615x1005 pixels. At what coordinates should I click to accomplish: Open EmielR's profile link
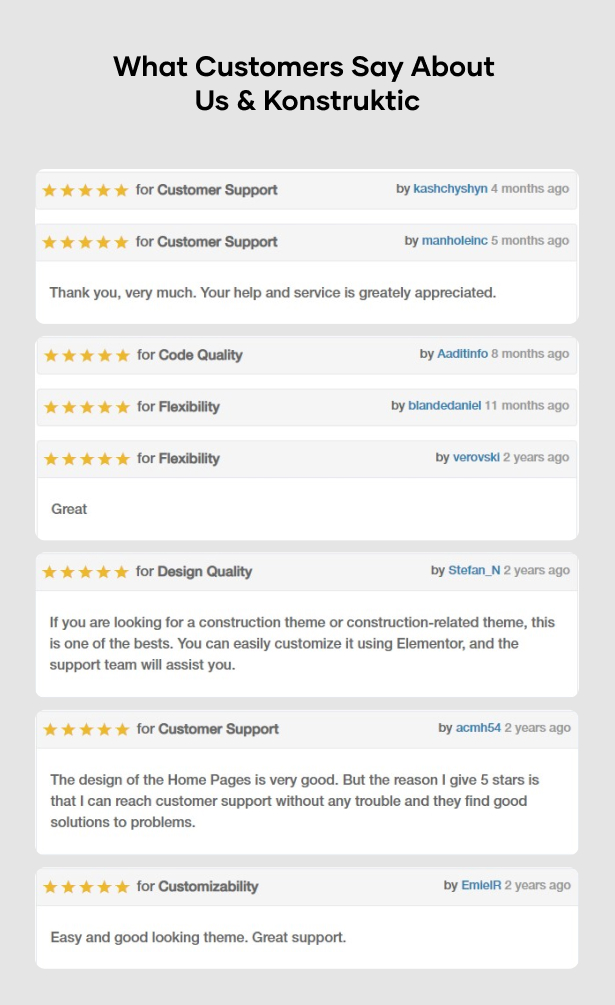[481, 886]
